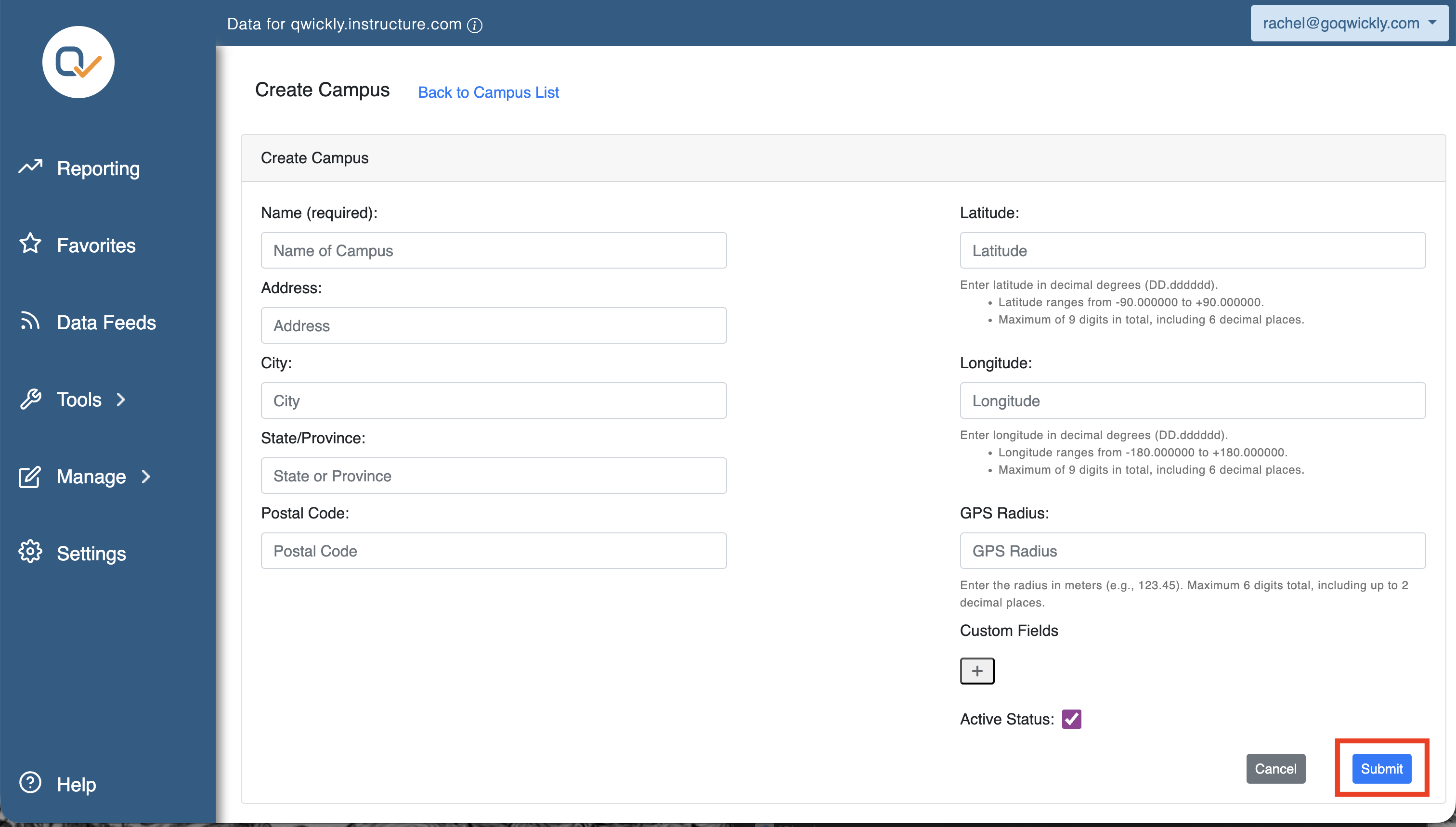The width and height of the screenshot is (1456, 827).
Task: Click the Reporting trend-line icon
Action: [31, 167]
